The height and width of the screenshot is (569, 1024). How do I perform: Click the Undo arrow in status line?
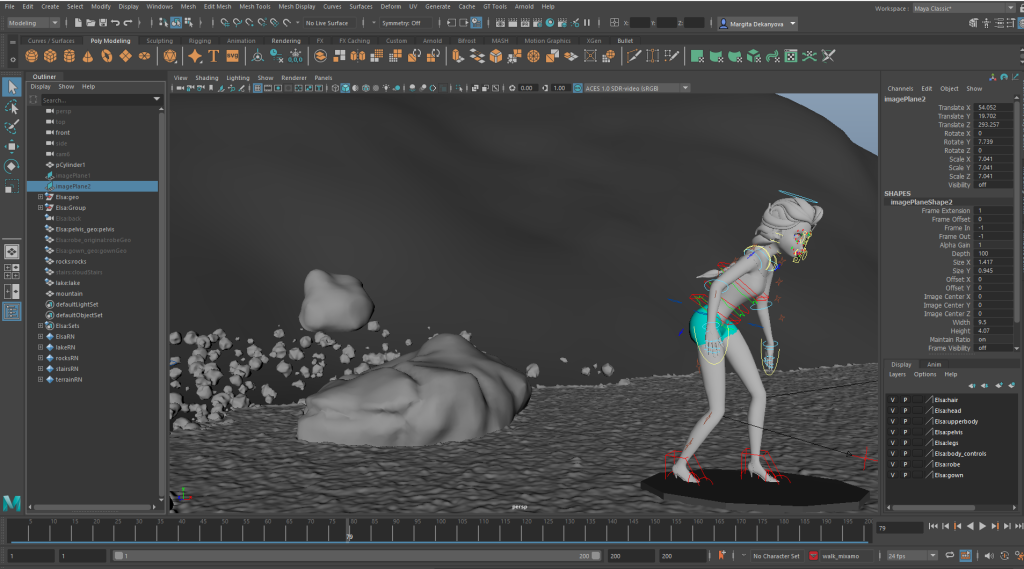(116, 23)
